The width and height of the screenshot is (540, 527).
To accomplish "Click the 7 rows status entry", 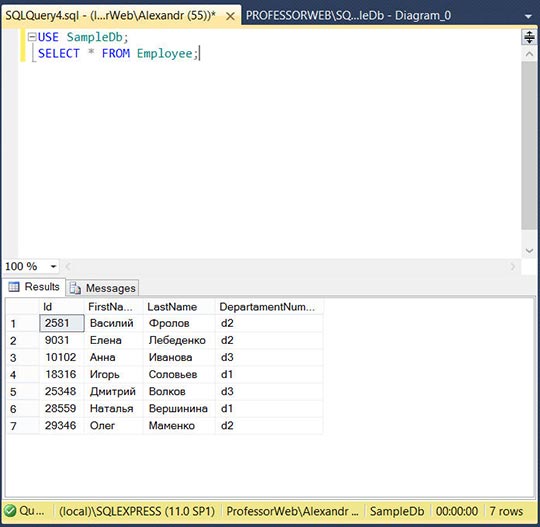I will pyautogui.click(x=506, y=511).
